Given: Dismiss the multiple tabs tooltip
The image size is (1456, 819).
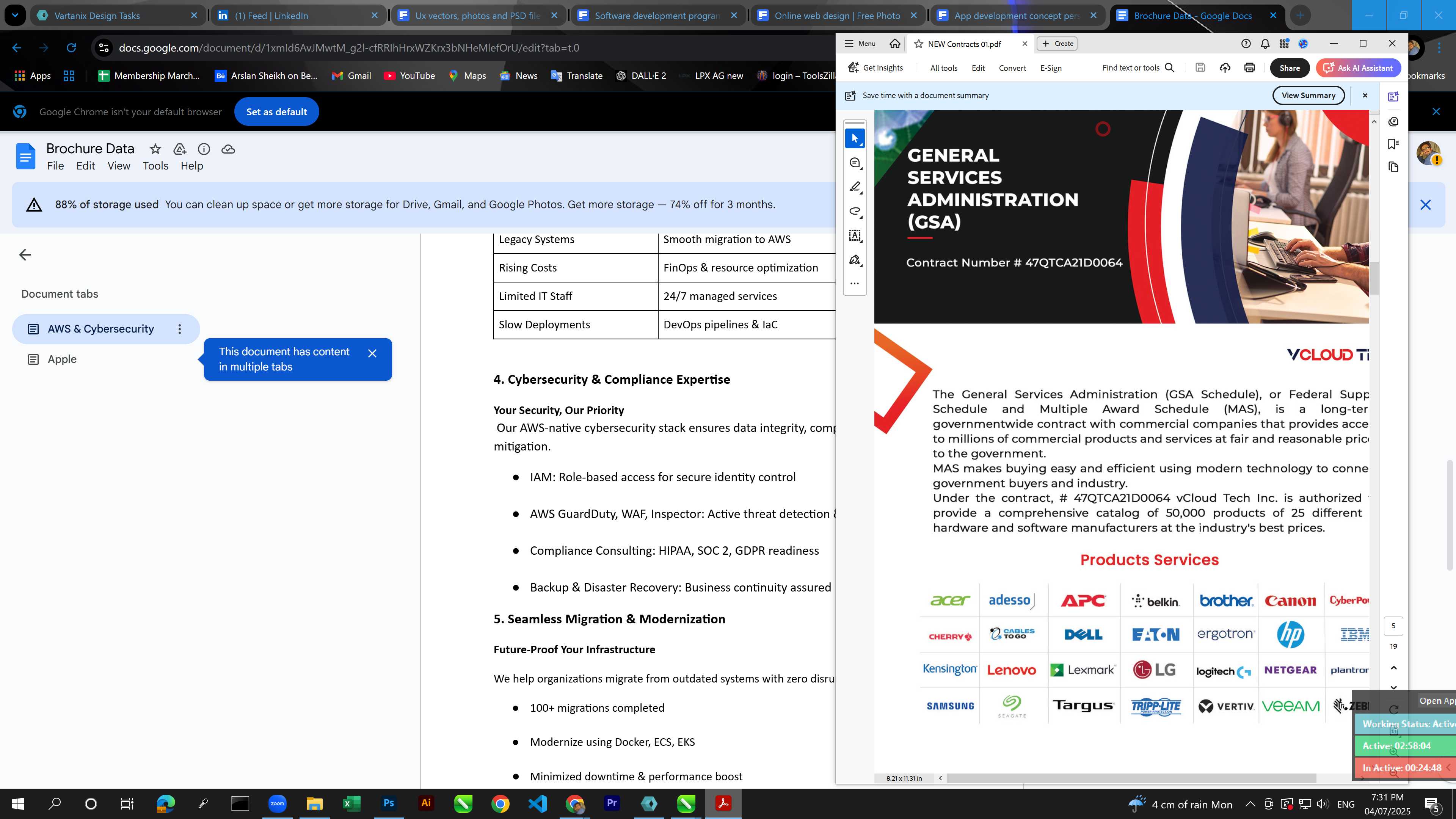Looking at the screenshot, I should (x=372, y=353).
